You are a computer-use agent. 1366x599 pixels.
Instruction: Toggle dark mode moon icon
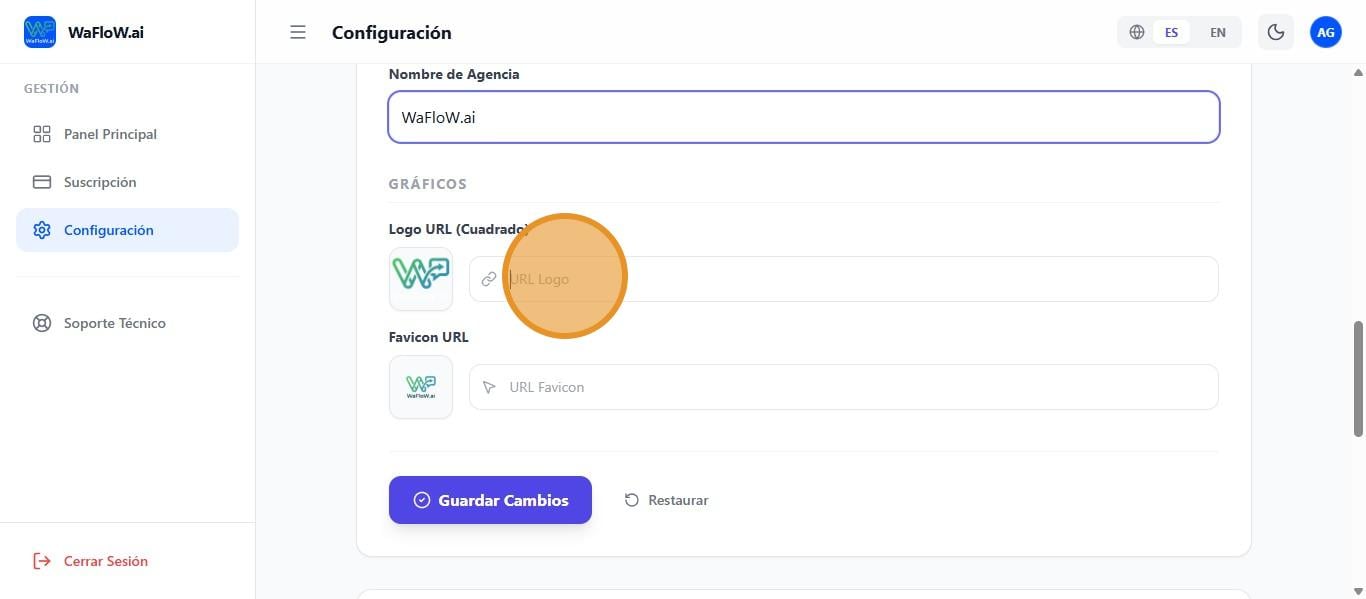(x=1276, y=32)
